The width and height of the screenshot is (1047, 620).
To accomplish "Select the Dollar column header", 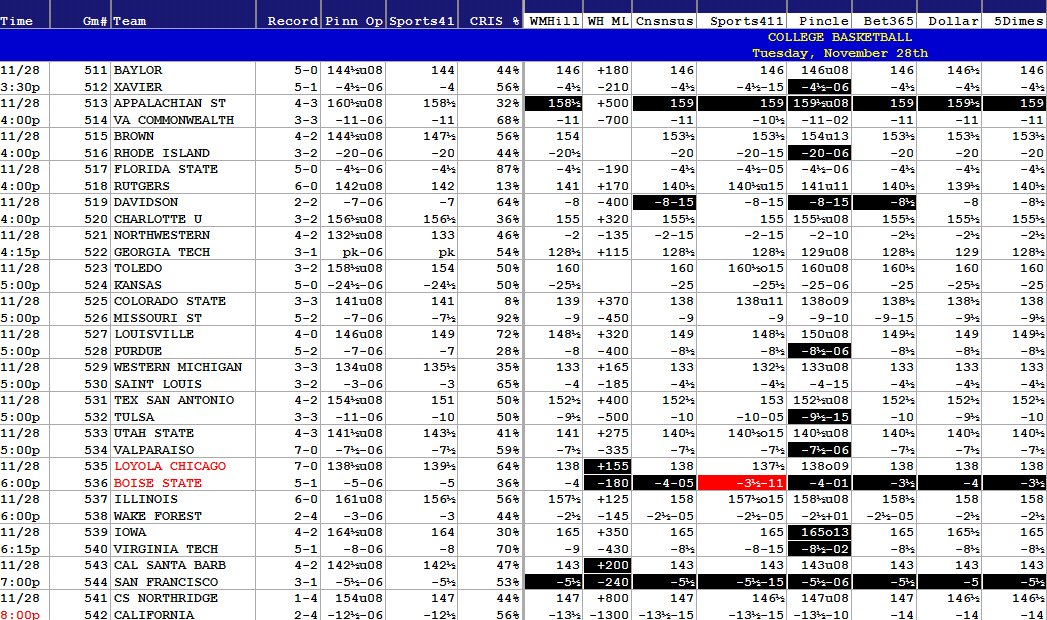I will point(949,21).
